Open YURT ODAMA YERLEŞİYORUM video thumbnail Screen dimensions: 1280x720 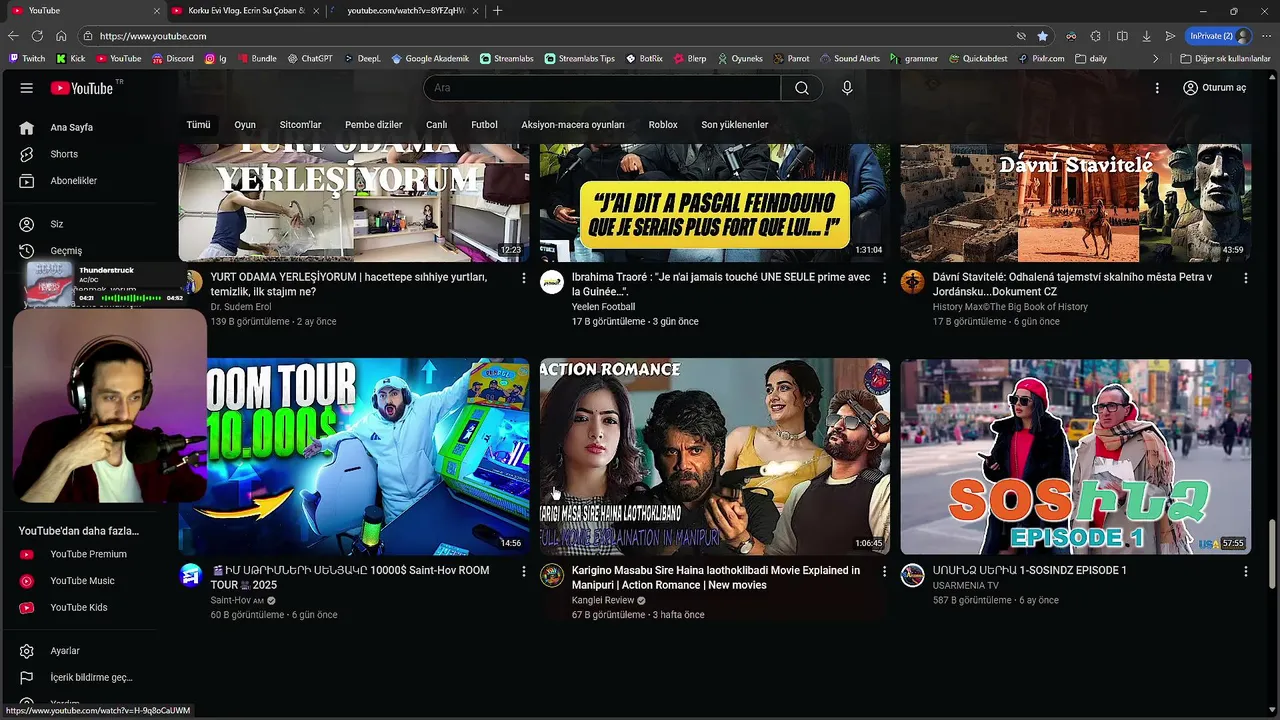tap(354, 203)
